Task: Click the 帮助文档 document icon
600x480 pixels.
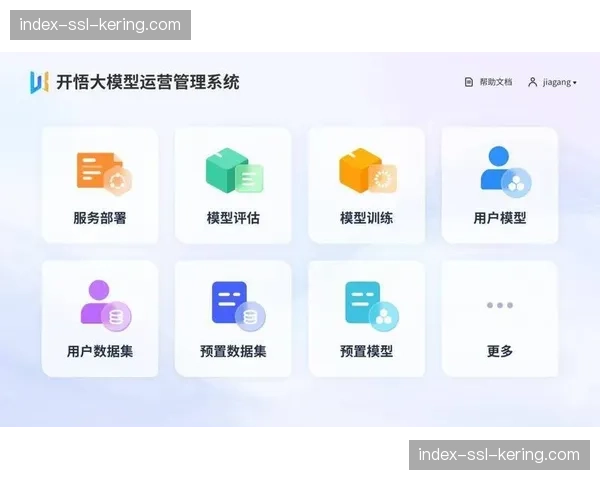Action: coord(469,82)
